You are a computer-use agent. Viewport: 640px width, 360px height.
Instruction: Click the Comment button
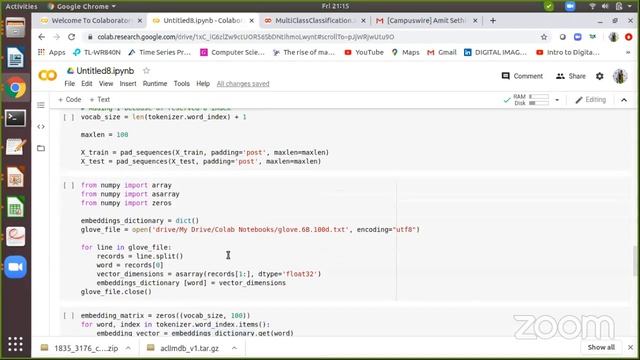click(522, 76)
